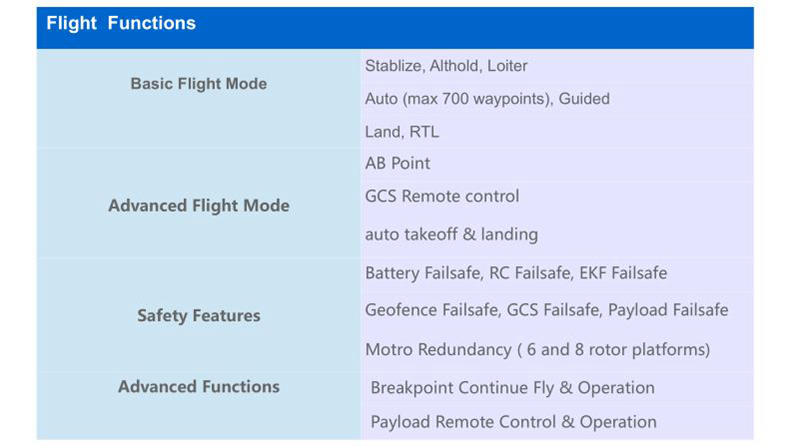Click the Loiter mode text
This screenshot has width=790, height=447.
(507, 66)
